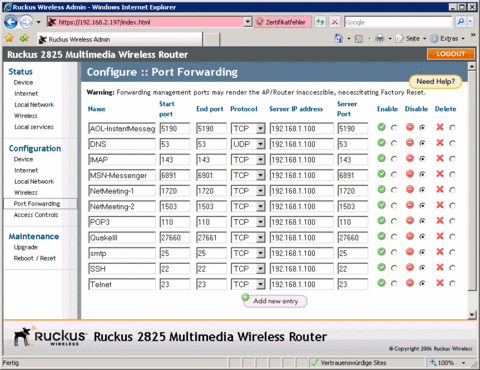The image size is (480, 370).
Task: Open the address bar history dropdown
Action: [x=248, y=22]
